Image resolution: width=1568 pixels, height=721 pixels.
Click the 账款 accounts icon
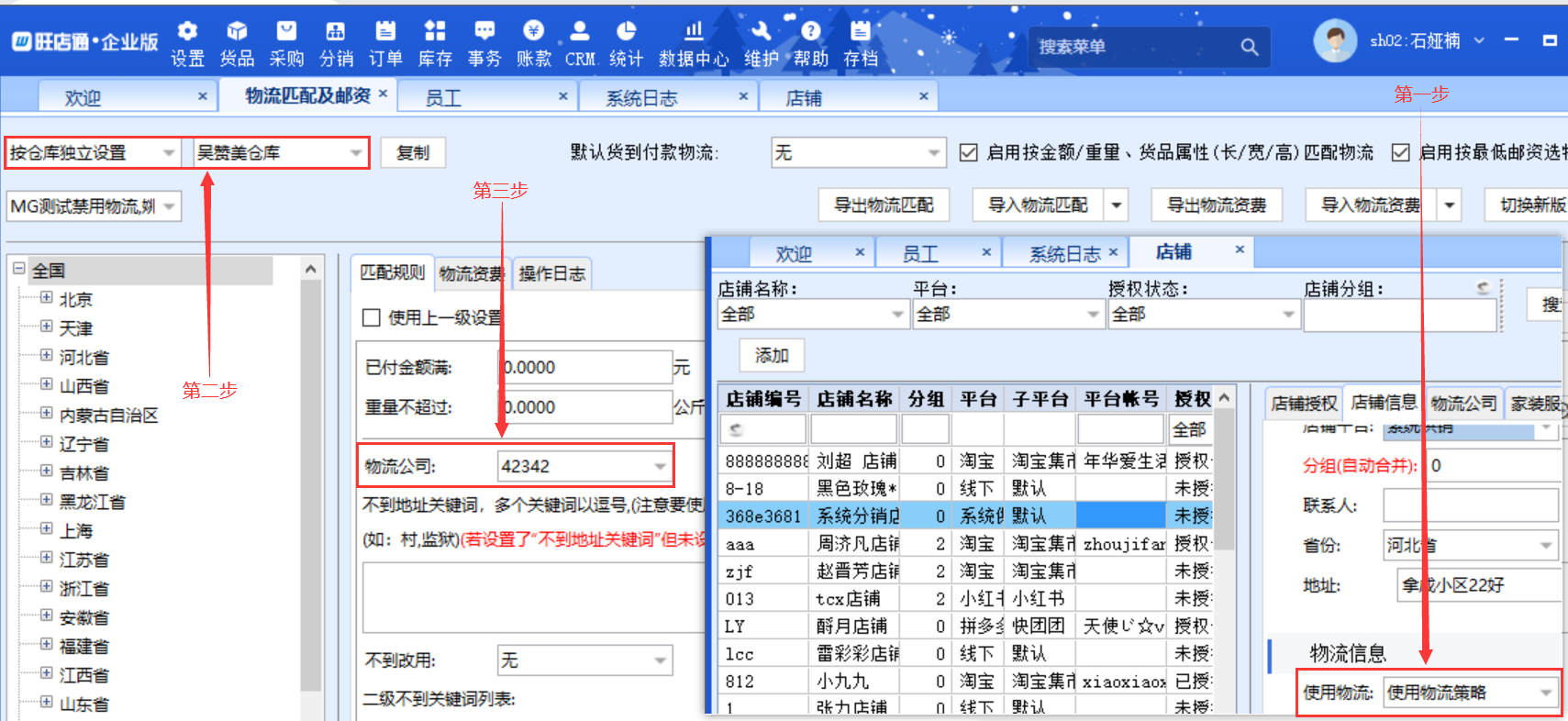pos(533,32)
